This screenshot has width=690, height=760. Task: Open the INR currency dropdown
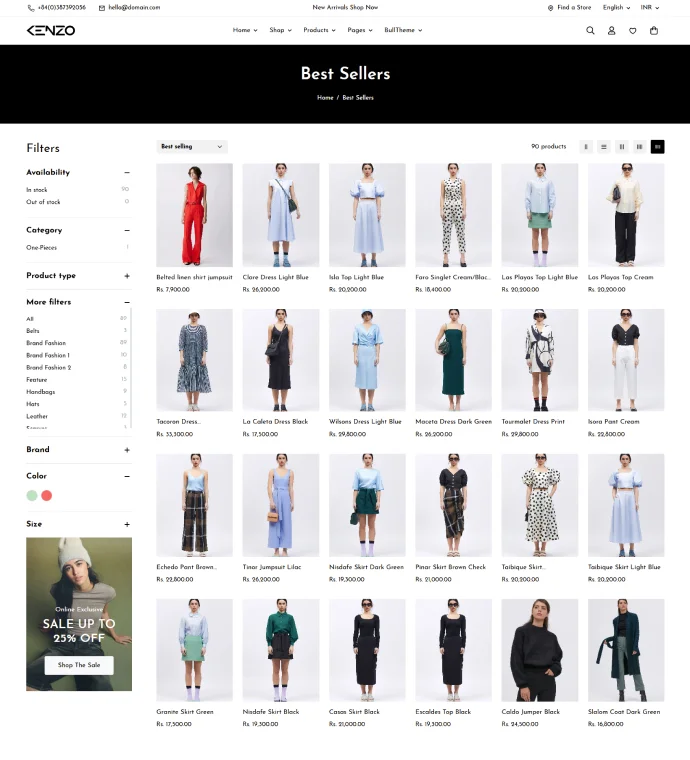pos(650,8)
